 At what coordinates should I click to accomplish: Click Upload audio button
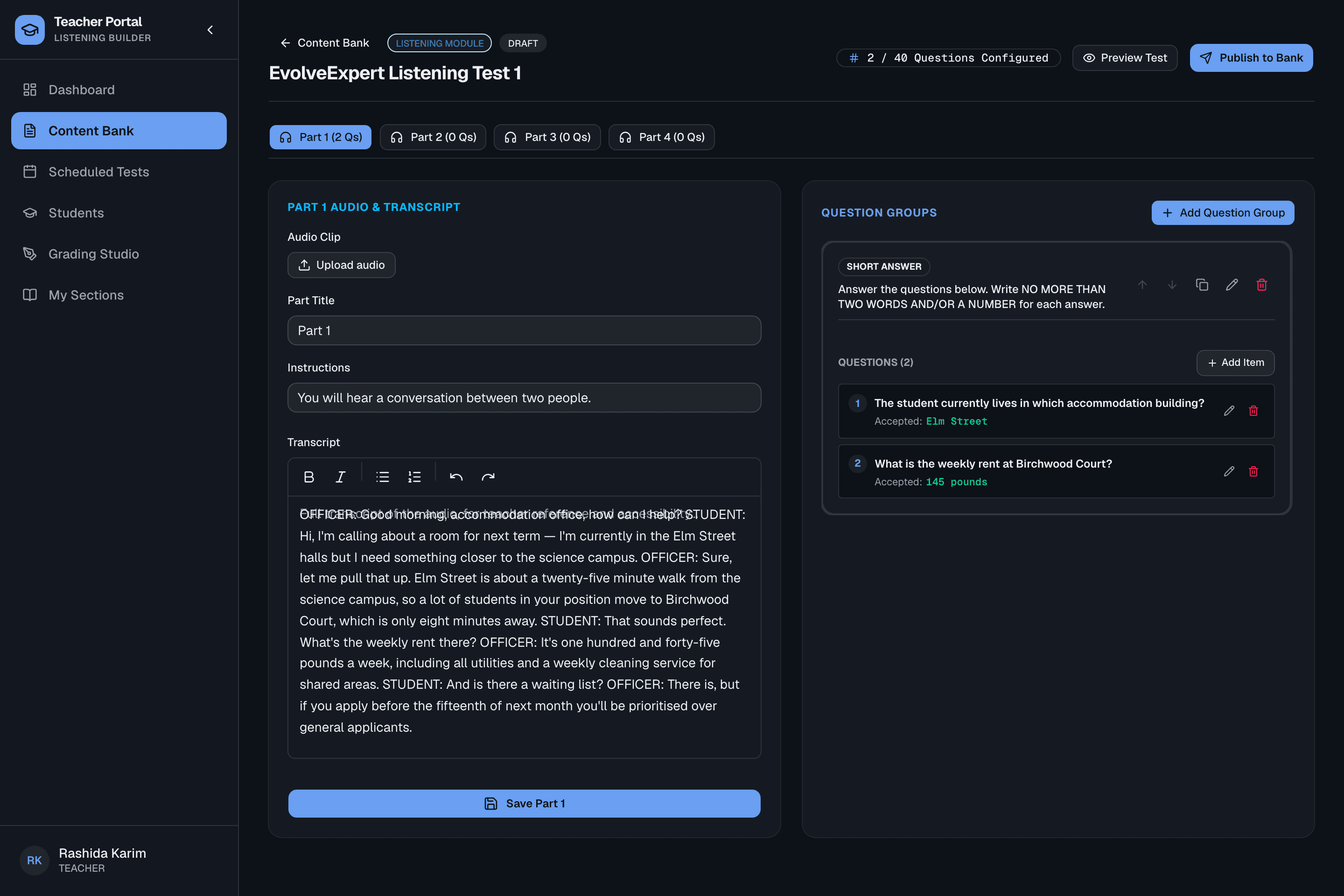coord(341,265)
